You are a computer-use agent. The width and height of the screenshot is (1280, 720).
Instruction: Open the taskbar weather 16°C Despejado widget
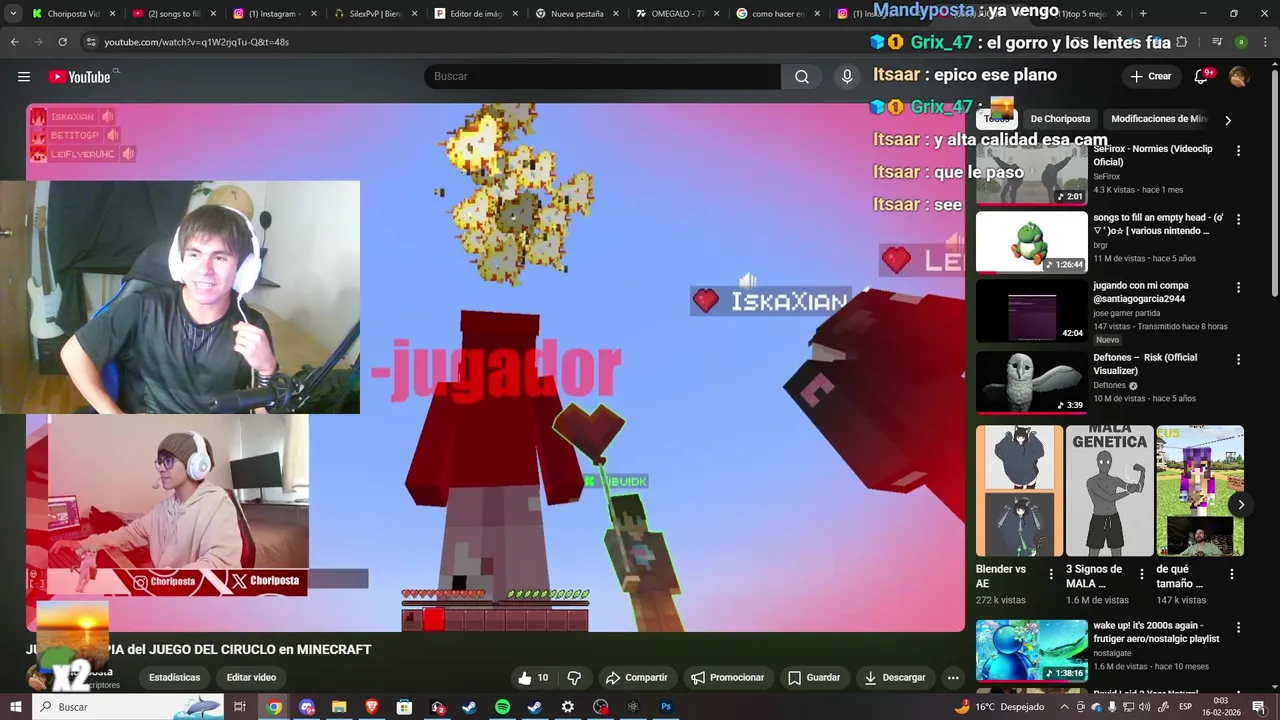click(x=998, y=707)
